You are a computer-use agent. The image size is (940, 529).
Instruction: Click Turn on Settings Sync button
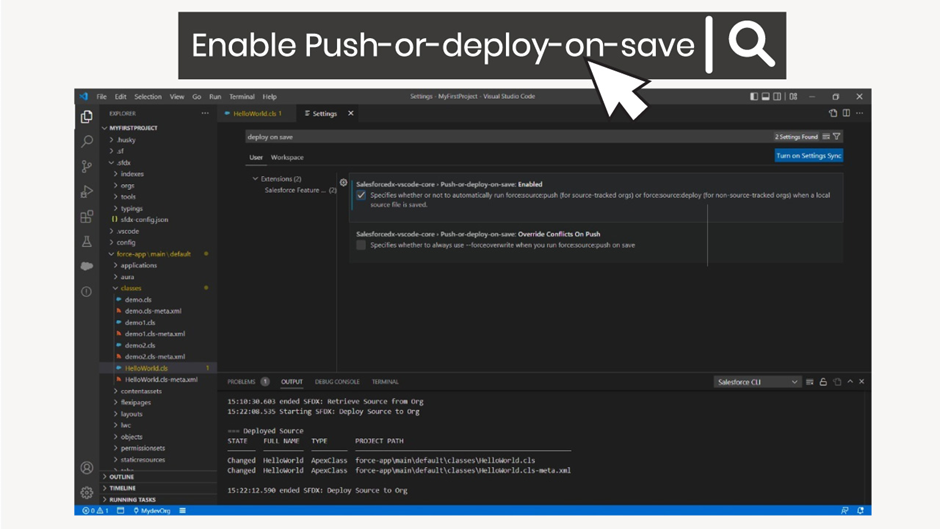(809, 155)
